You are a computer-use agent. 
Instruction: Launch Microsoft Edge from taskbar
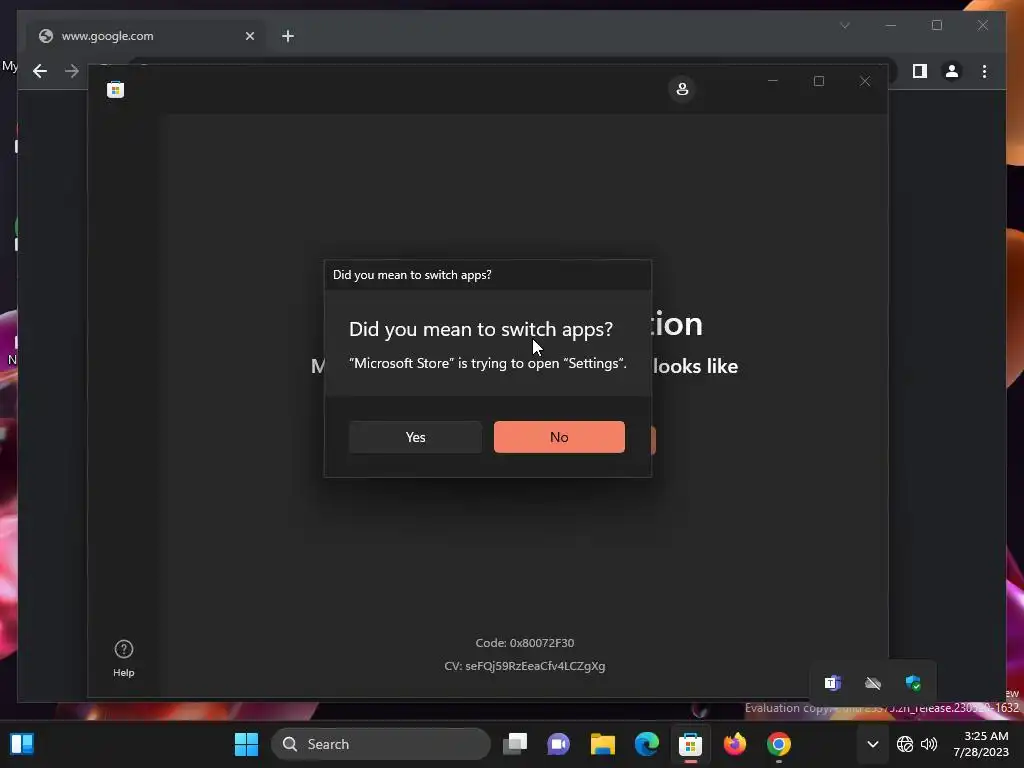click(647, 744)
